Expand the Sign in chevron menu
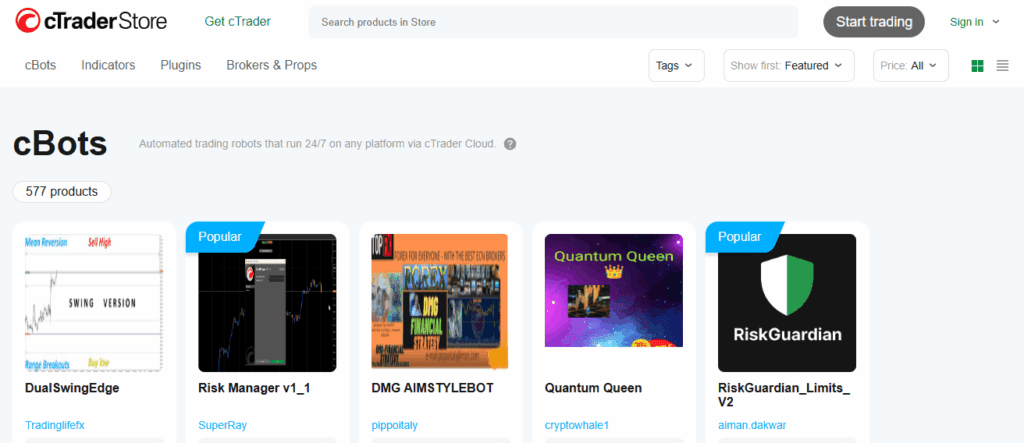Viewport: 1024px width, 443px height. click(x=995, y=22)
